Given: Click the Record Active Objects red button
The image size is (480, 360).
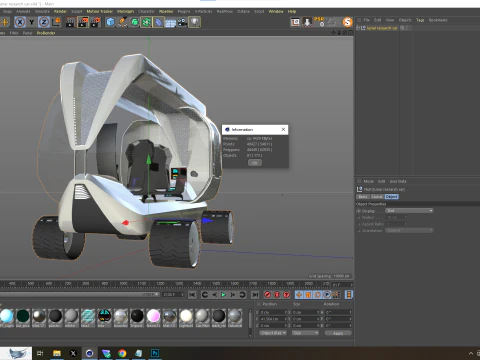Looking at the screenshot, I should [267, 295].
